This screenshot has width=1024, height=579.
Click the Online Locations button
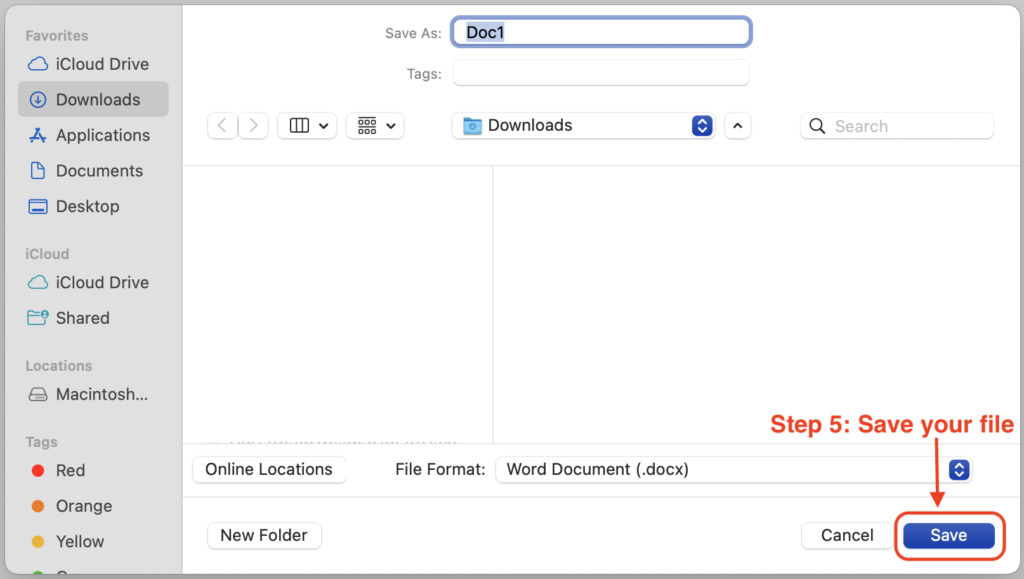268,469
